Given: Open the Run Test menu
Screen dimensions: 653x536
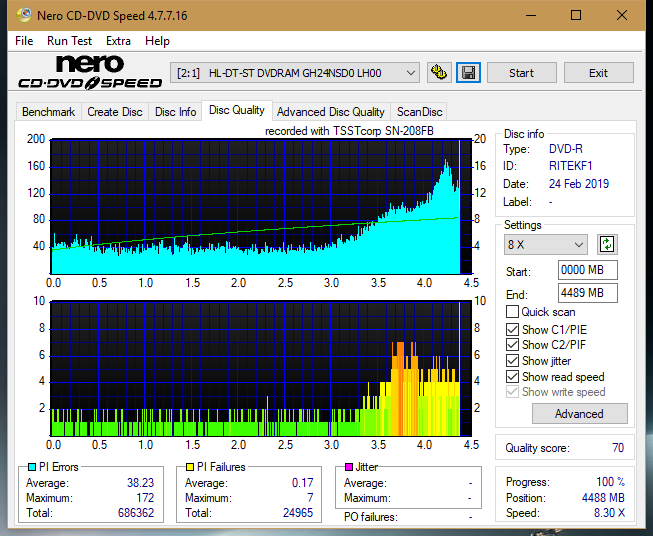Looking at the screenshot, I should (69, 41).
